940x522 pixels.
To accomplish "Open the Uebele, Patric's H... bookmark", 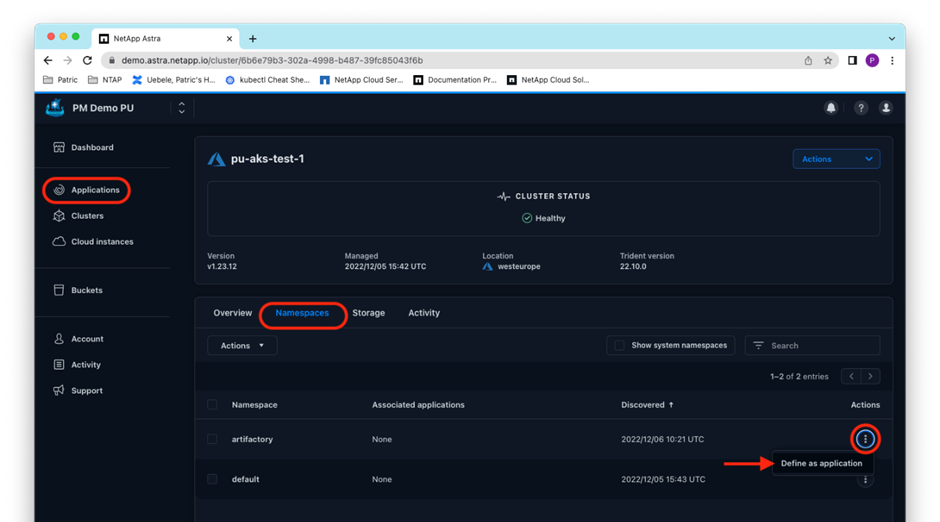I will pos(174,80).
